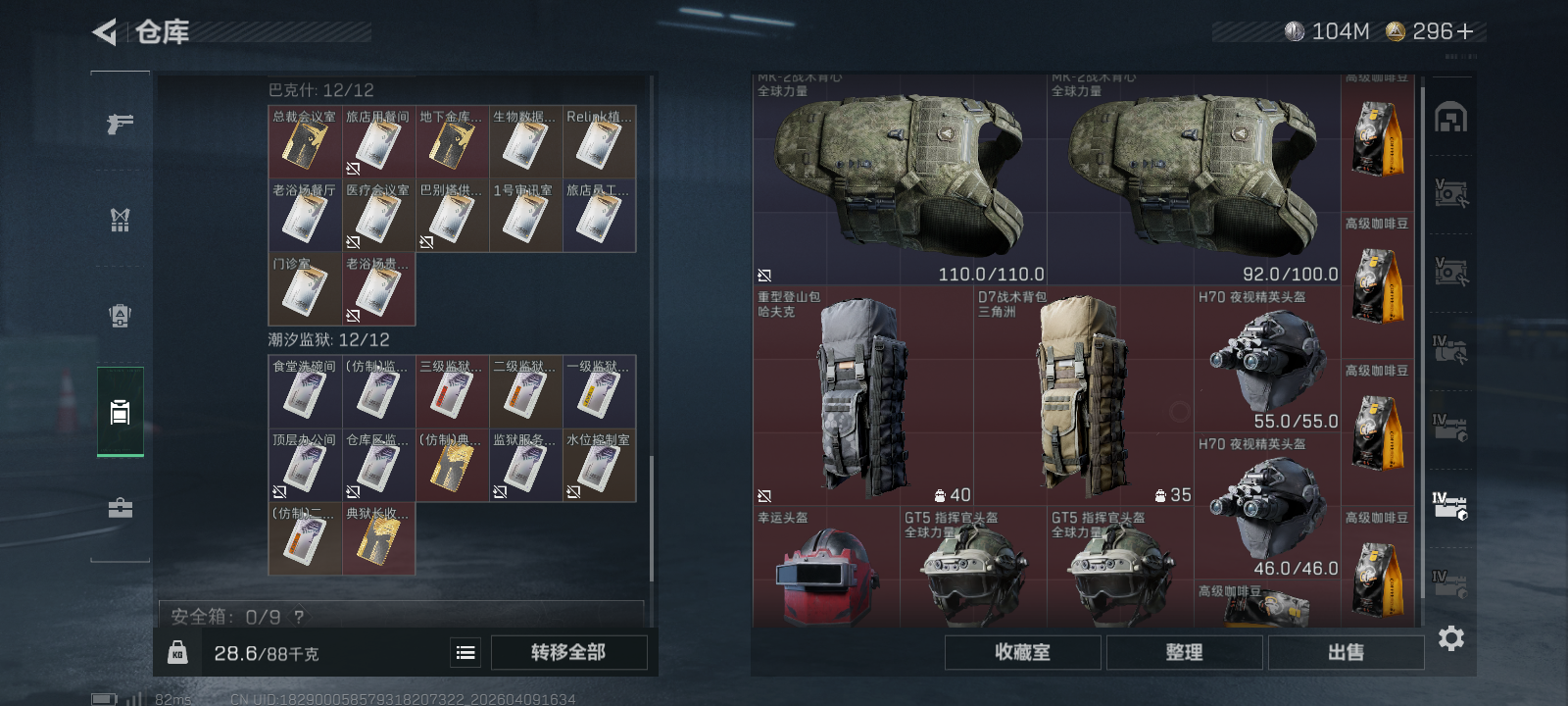
Task: Open warehouse settings gear
Action: pyautogui.click(x=1451, y=638)
